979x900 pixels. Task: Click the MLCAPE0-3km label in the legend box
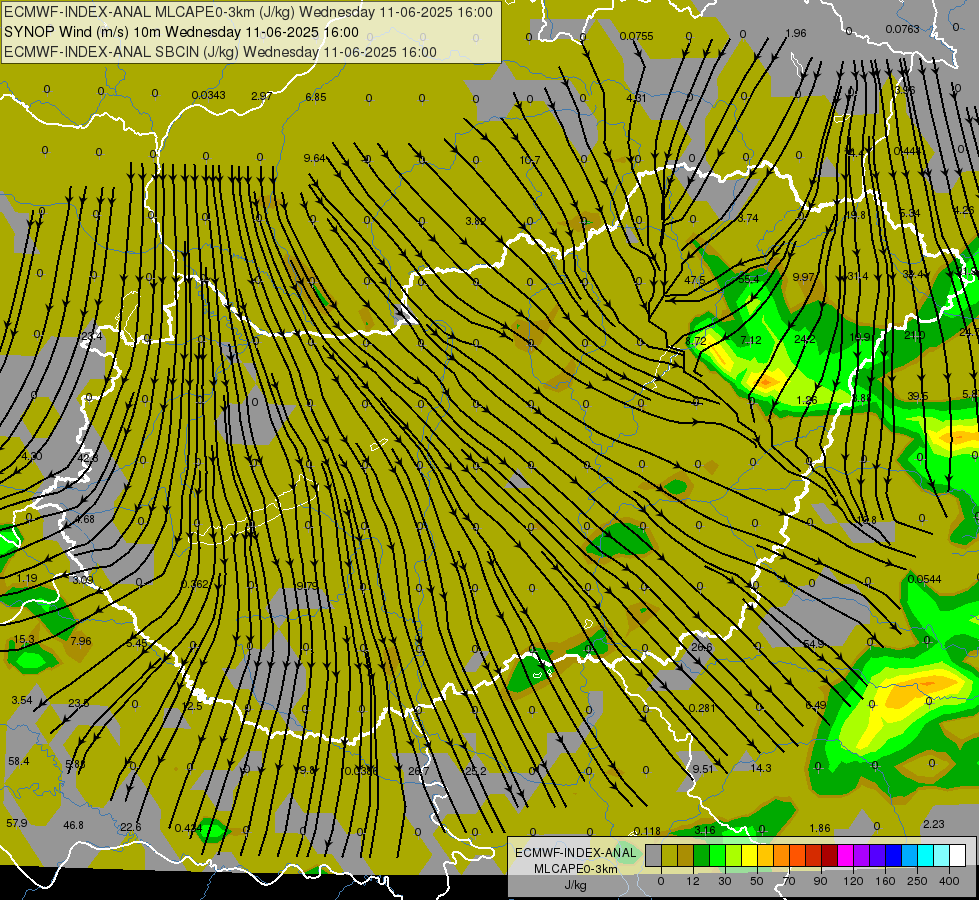575,869
